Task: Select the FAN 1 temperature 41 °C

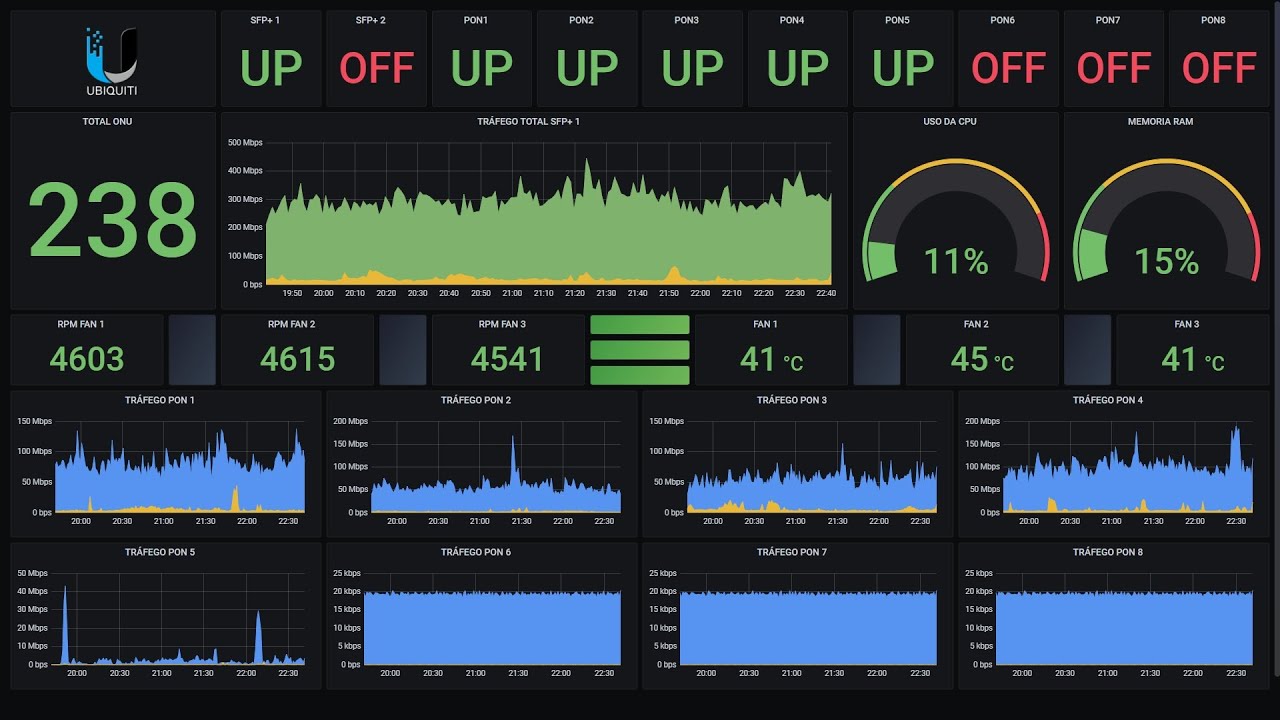Action: [772, 360]
